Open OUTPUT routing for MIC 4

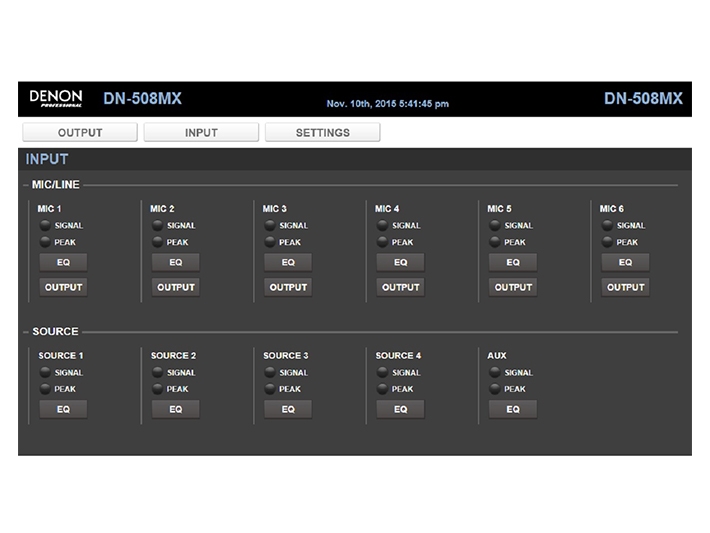(401, 287)
